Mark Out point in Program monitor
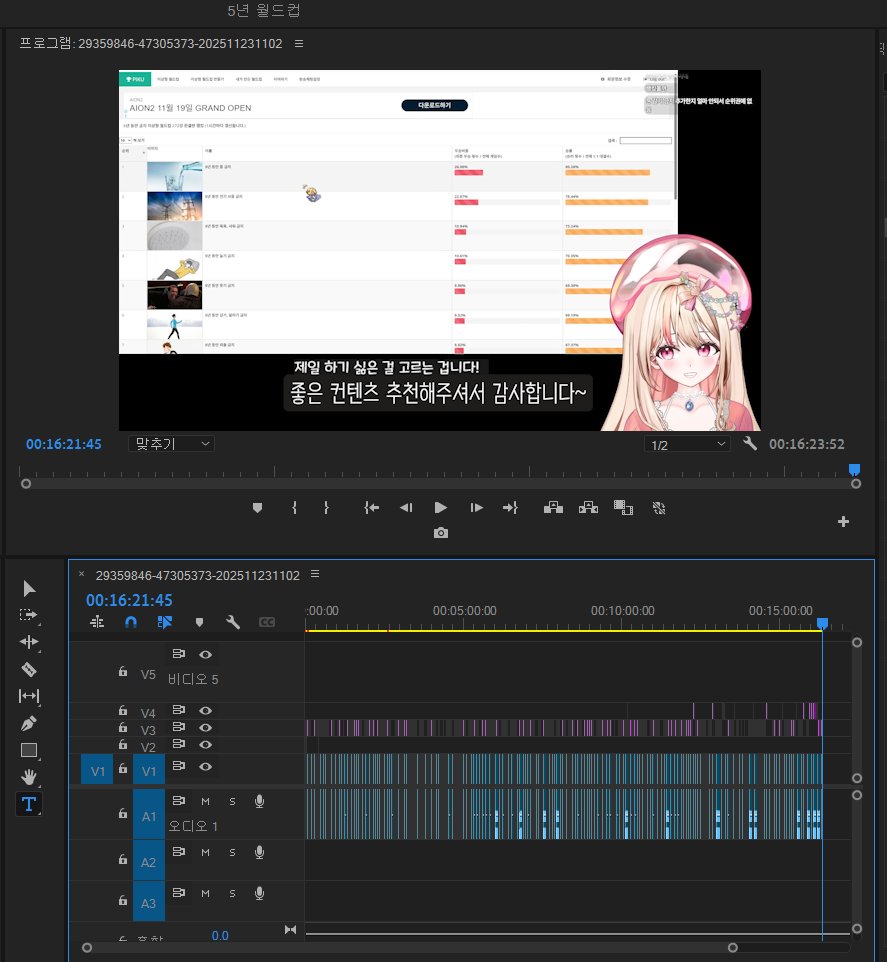This screenshot has width=887, height=962. [326, 507]
